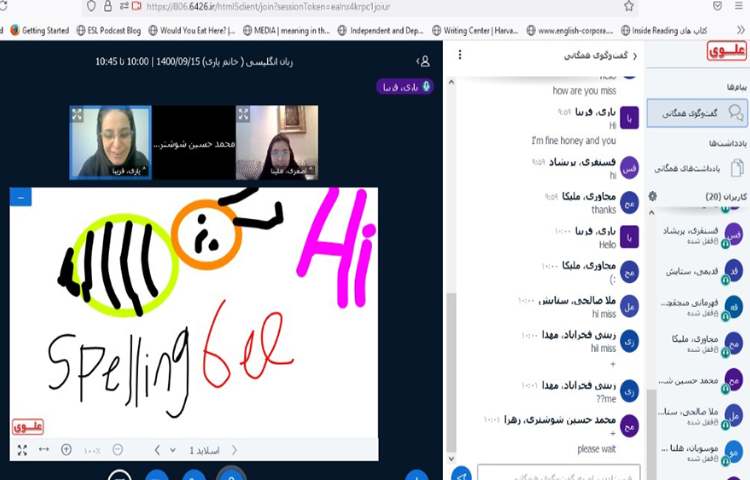Open the www.english-corpora bookmark
Viewport: 750px width, 480px height.
(x=569, y=31)
